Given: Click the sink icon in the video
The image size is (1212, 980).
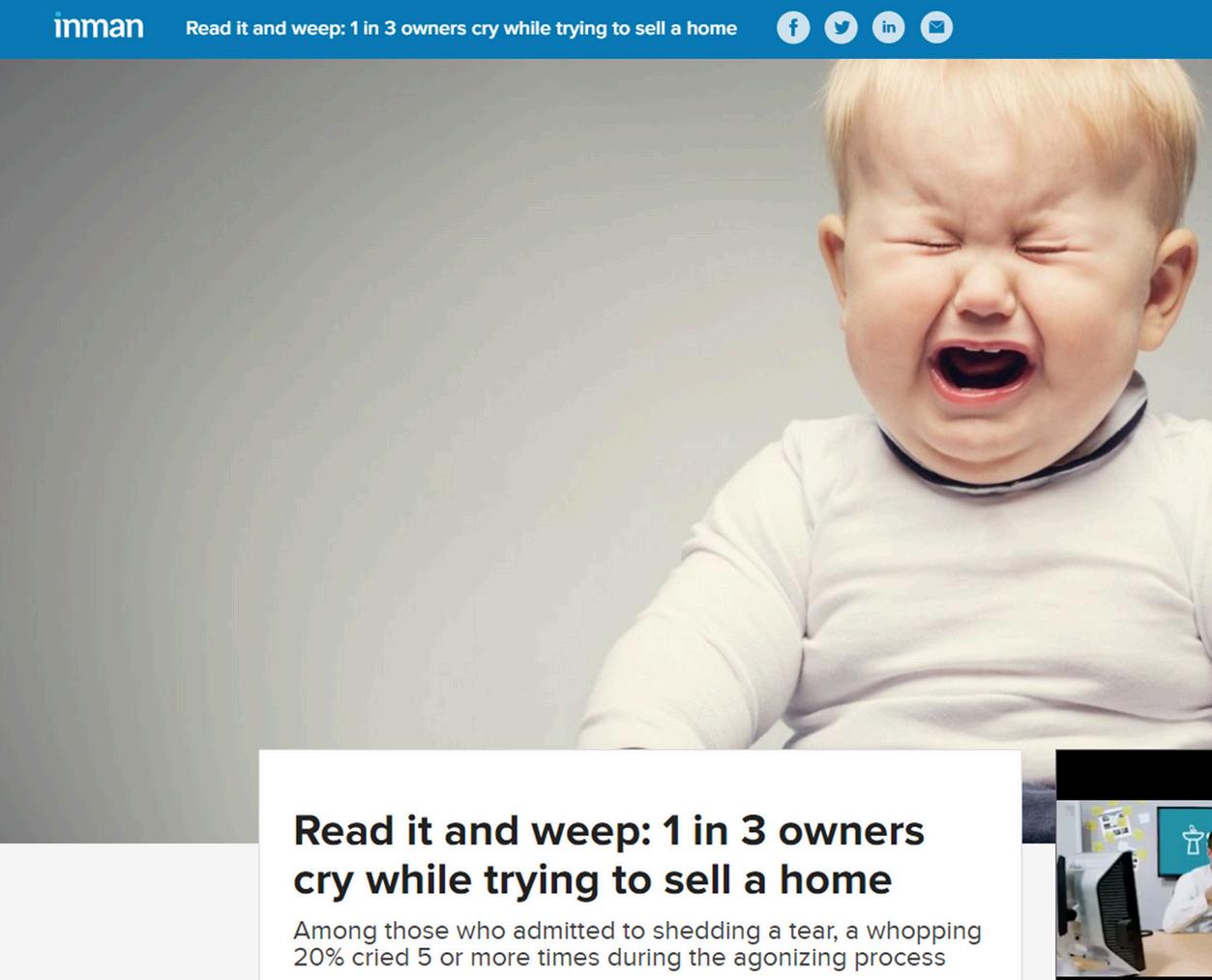Looking at the screenshot, I should 1192,841.
